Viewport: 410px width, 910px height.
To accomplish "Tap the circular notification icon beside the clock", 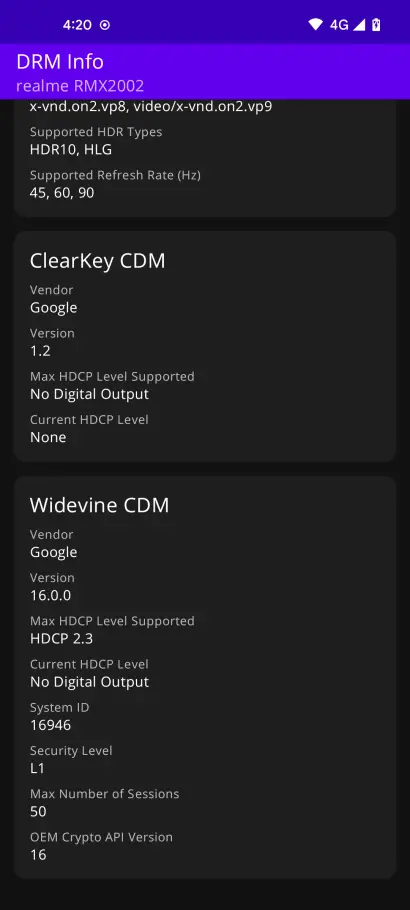I will coord(105,25).
